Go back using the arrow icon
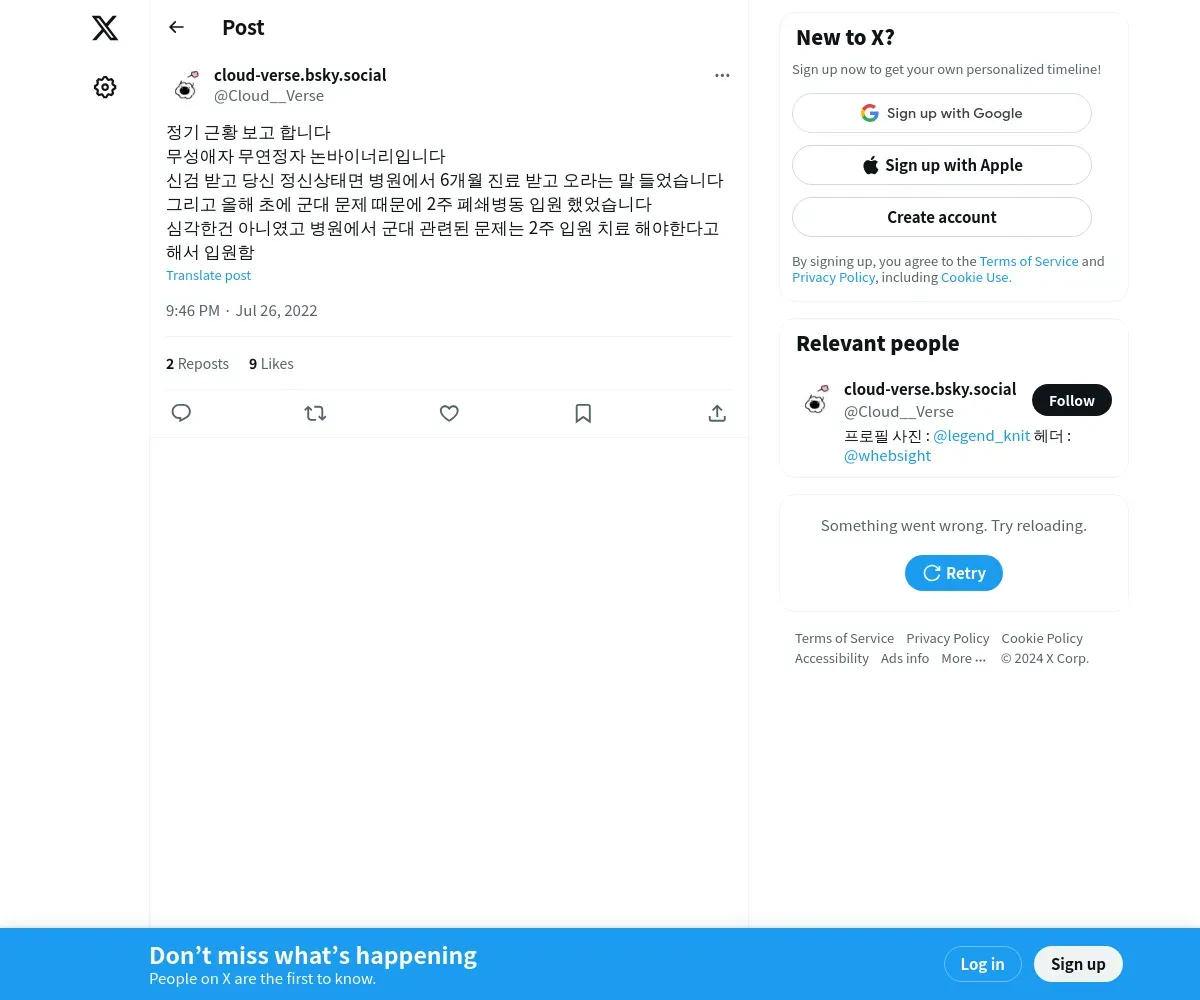 (x=176, y=27)
